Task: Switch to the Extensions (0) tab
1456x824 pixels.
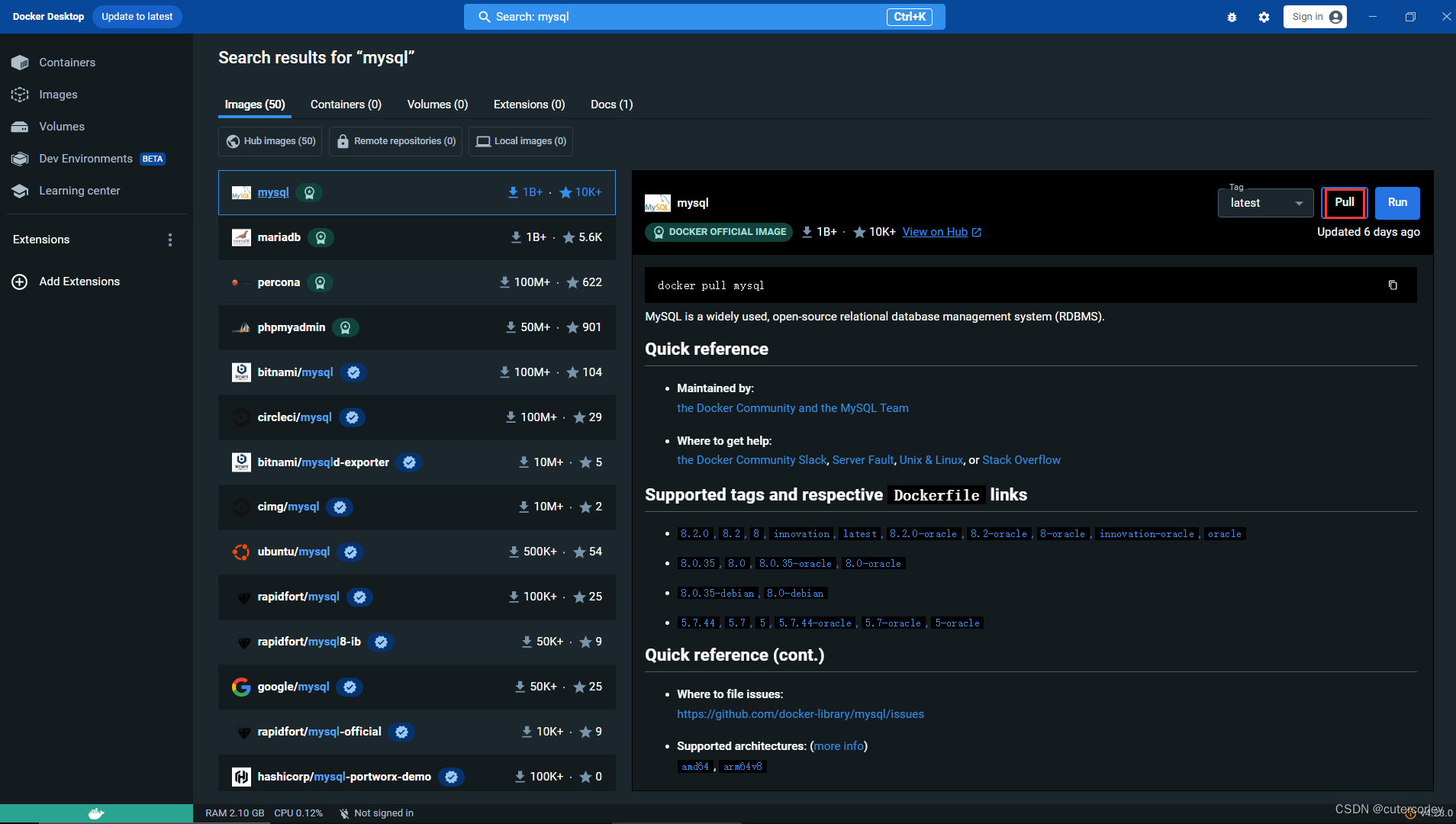Action: pyautogui.click(x=529, y=105)
